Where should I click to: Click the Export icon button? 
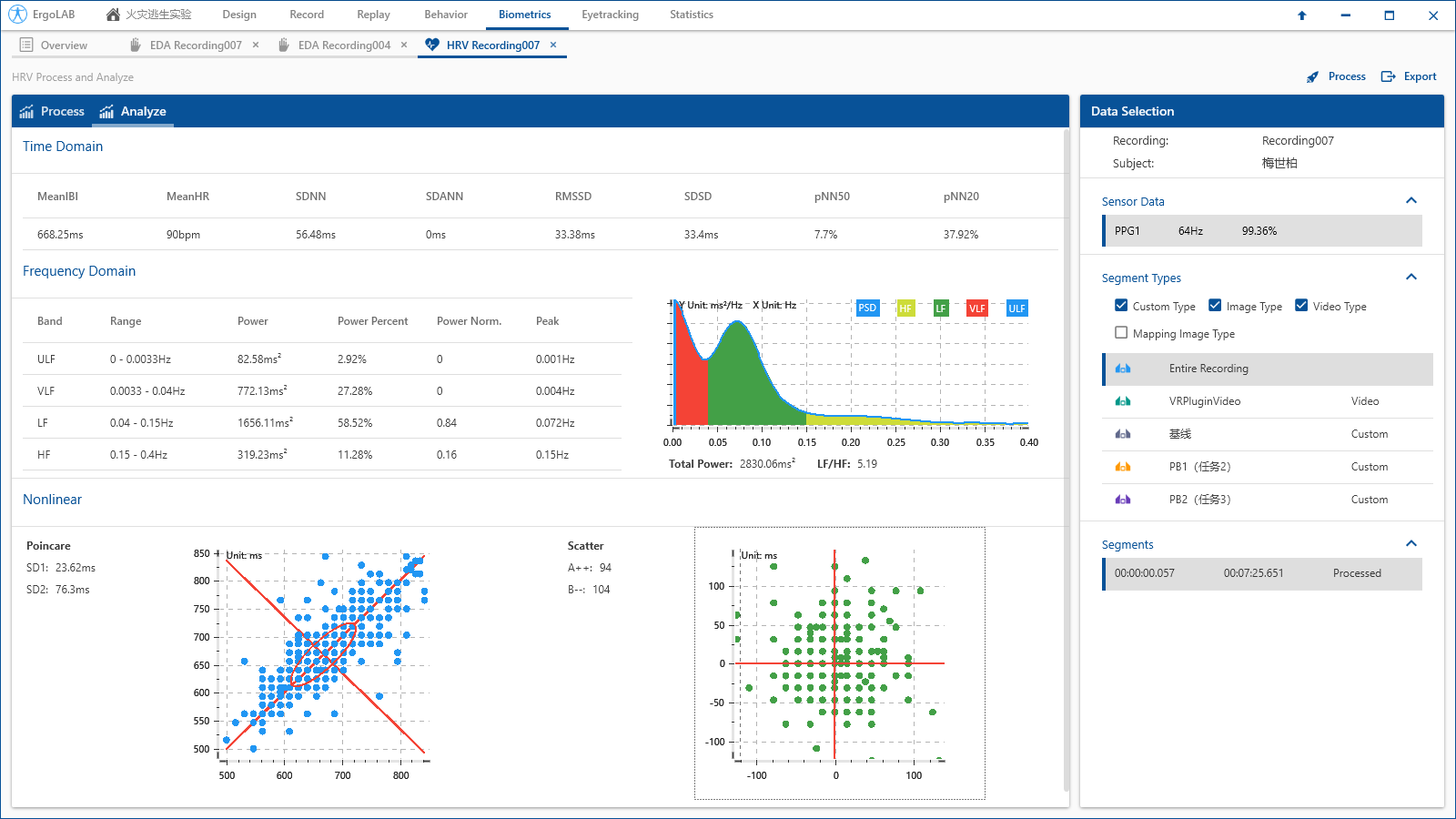pos(1388,76)
